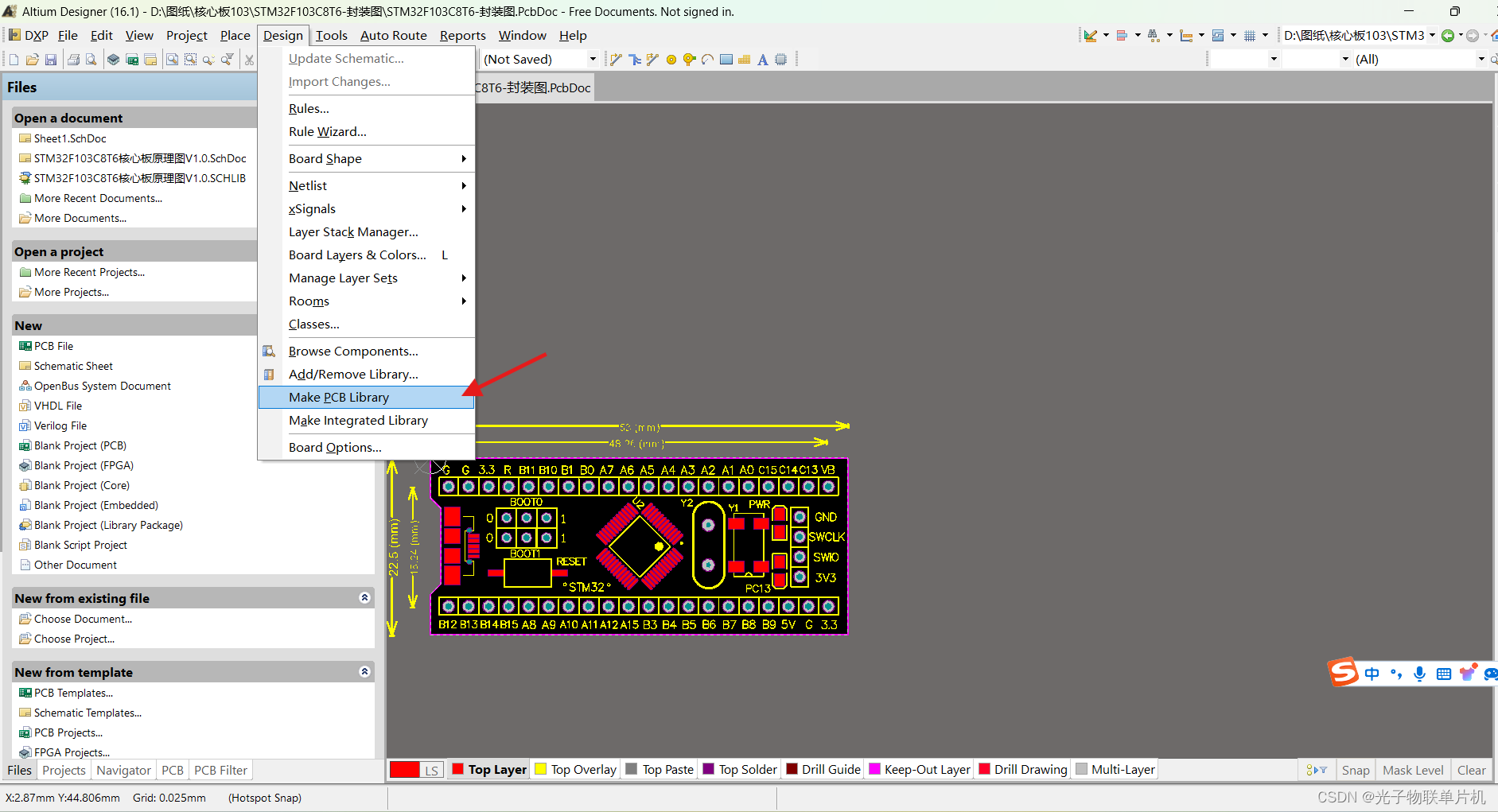
Task: Save the document with floppy icon
Action: coord(51,60)
